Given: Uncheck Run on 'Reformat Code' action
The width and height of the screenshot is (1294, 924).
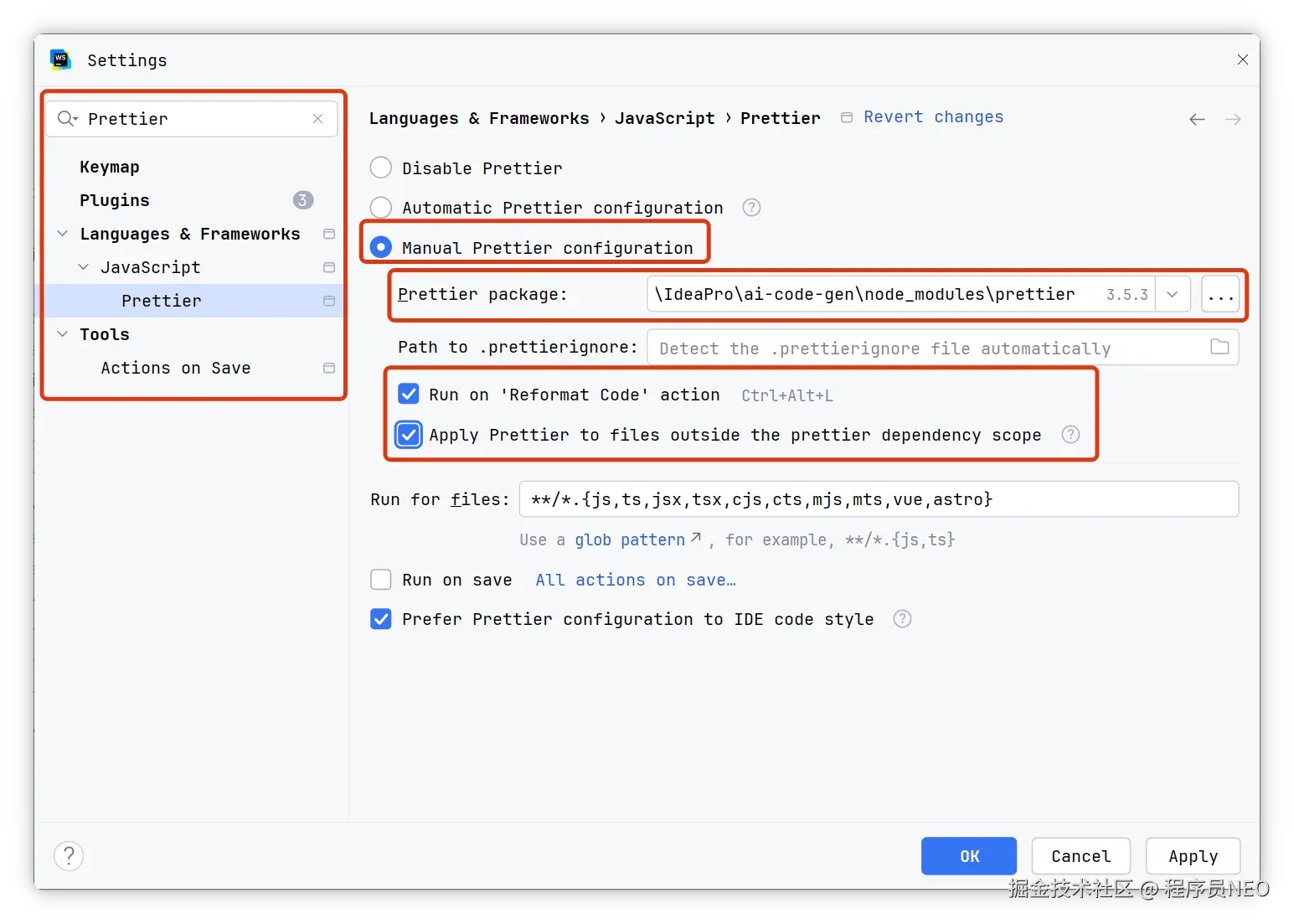Looking at the screenshot, I should pos(408,394).
